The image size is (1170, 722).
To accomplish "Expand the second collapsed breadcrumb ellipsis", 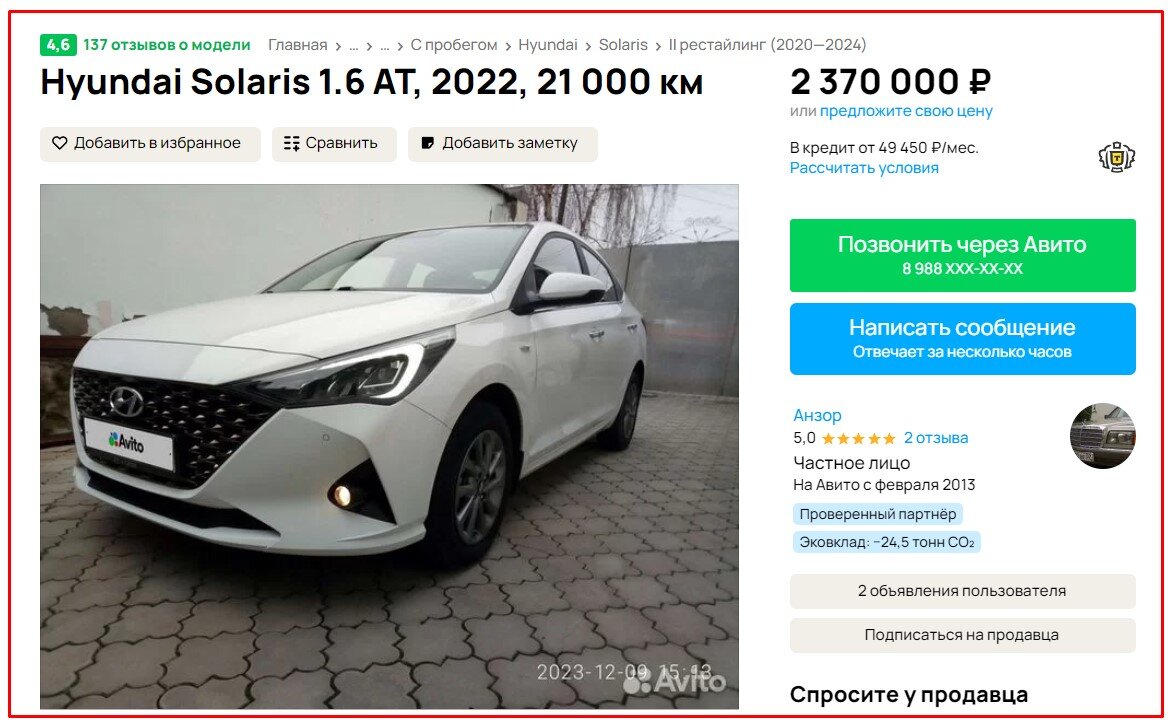I will pyautogui.click(x=385, y=46).
